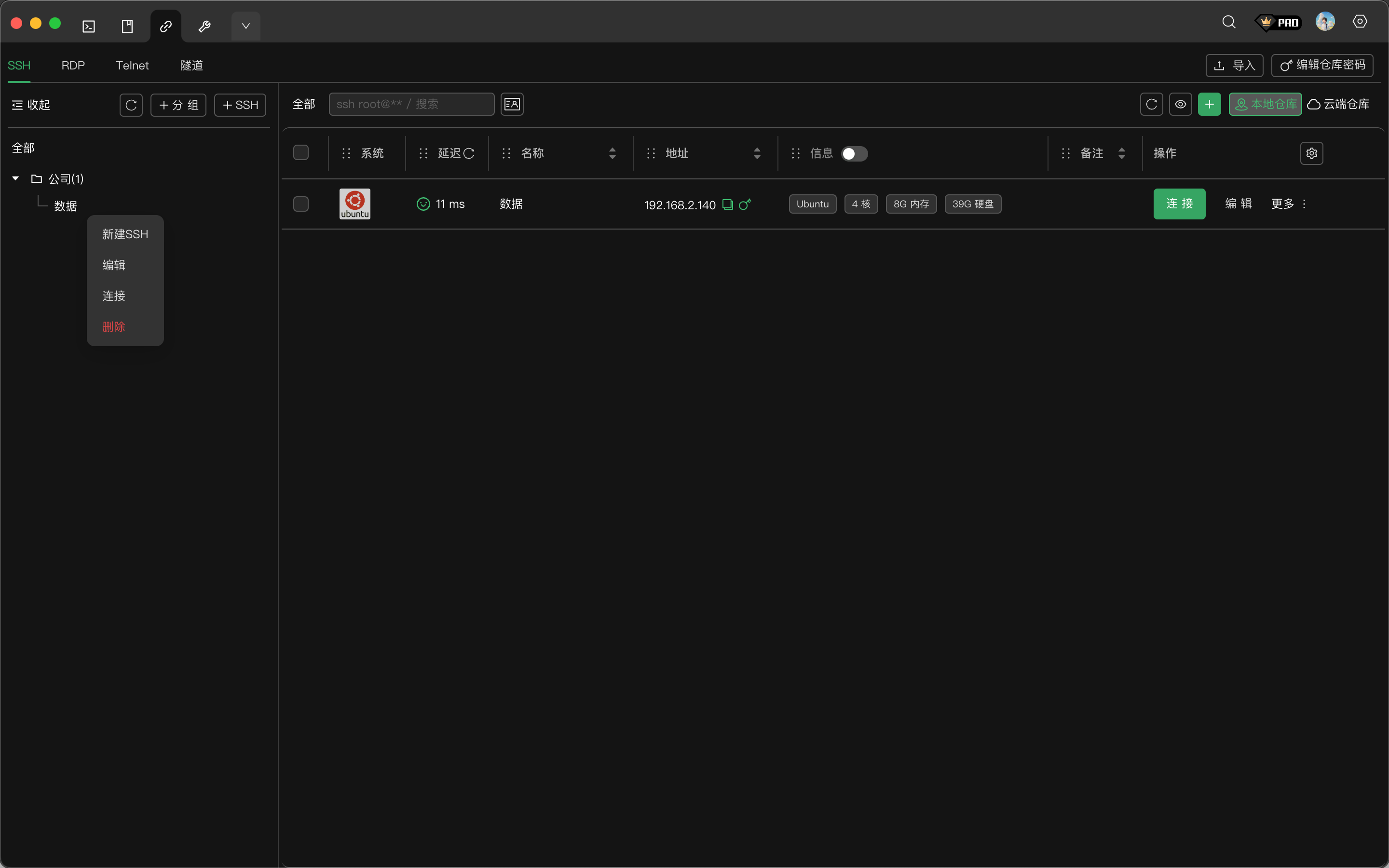Click the 导入 import button
Screen dimensions: 1389x868
(x=1234, y=66)
